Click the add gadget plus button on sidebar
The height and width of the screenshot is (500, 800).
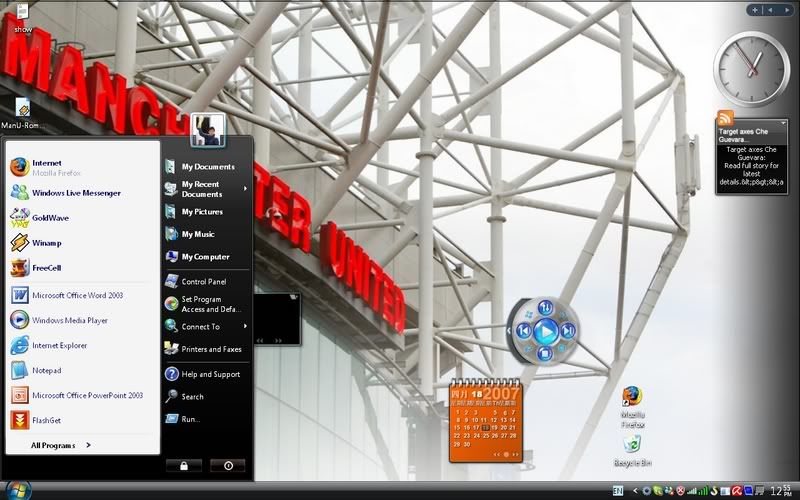pos(753,10)
